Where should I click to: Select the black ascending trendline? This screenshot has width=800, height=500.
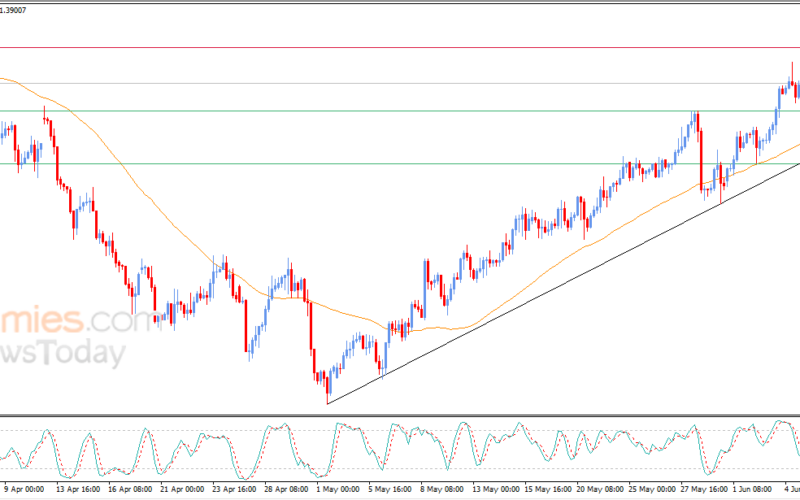click(563, 284)
